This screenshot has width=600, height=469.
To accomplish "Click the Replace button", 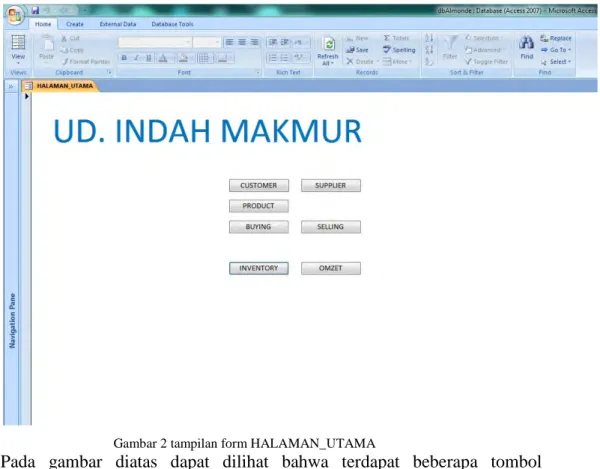I will click(556, 38).
